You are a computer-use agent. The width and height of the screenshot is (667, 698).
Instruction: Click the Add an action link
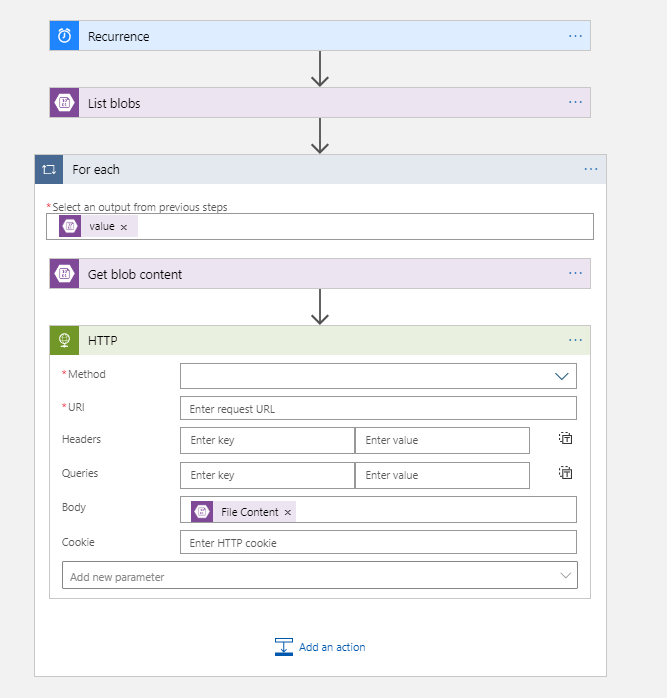[332, 647]
